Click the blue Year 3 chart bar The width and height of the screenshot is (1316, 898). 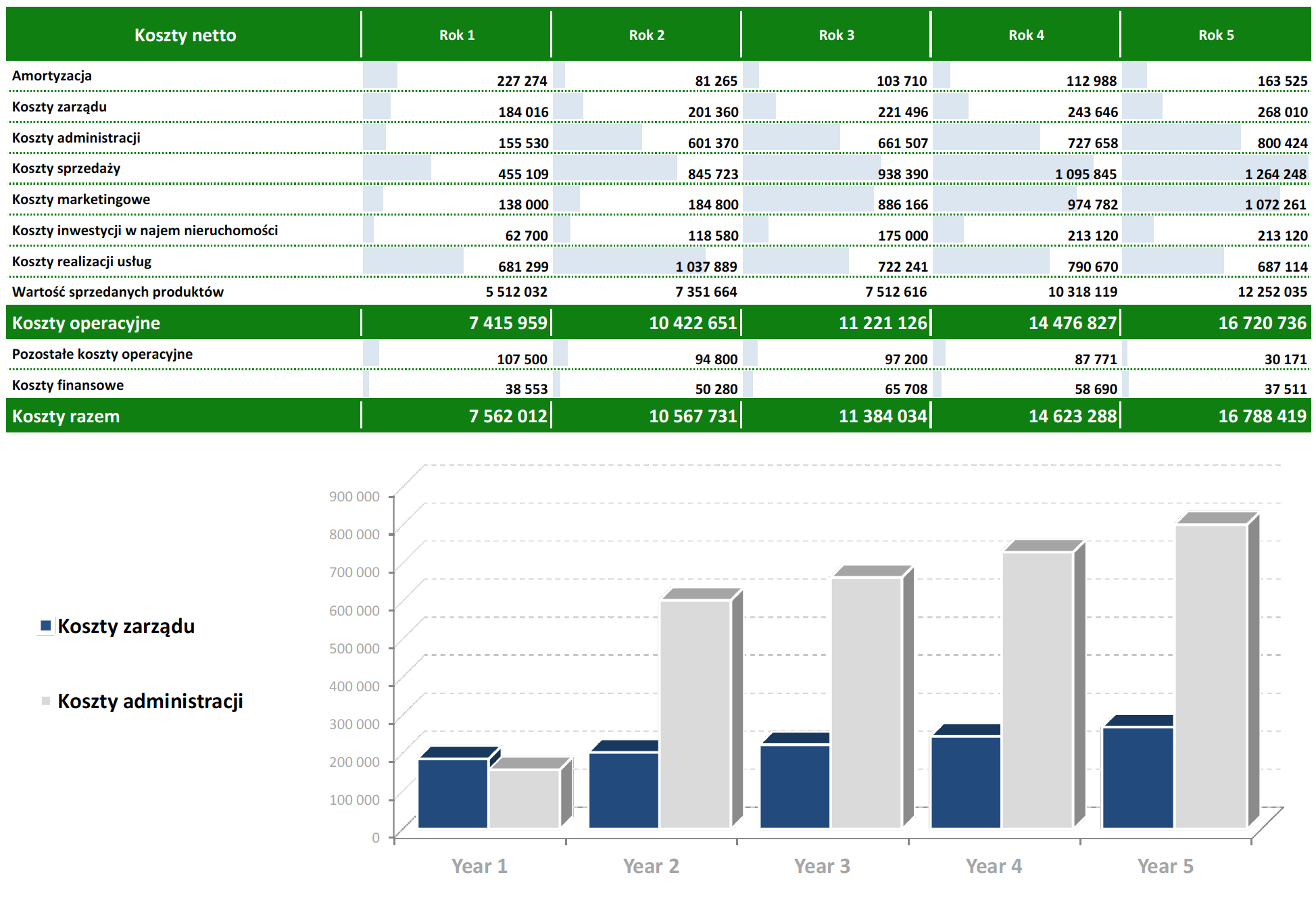[x=795, y=787]
